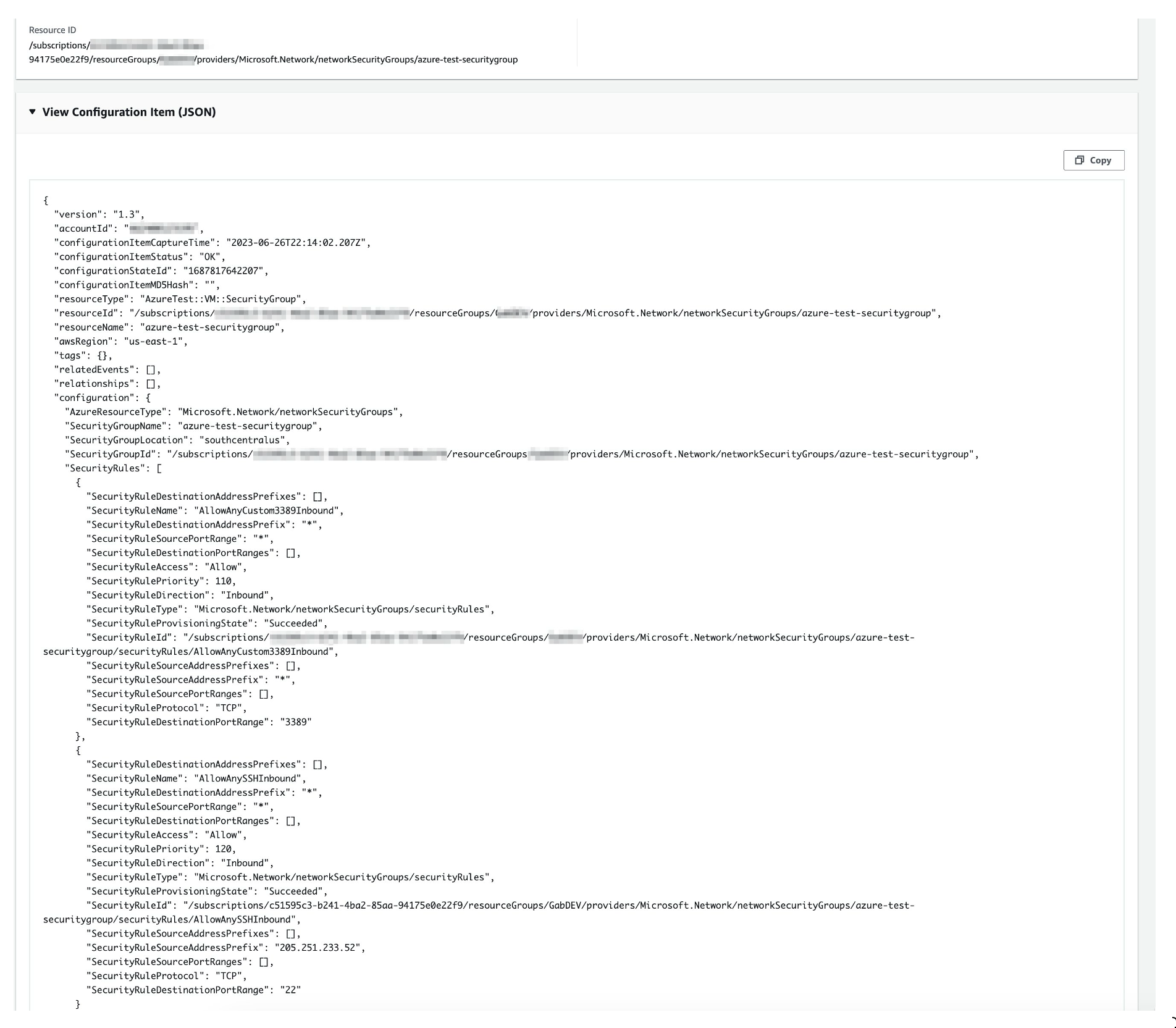
Task: Click the configurationItemCaptureTime timestamp value
Action: (296, 242)
